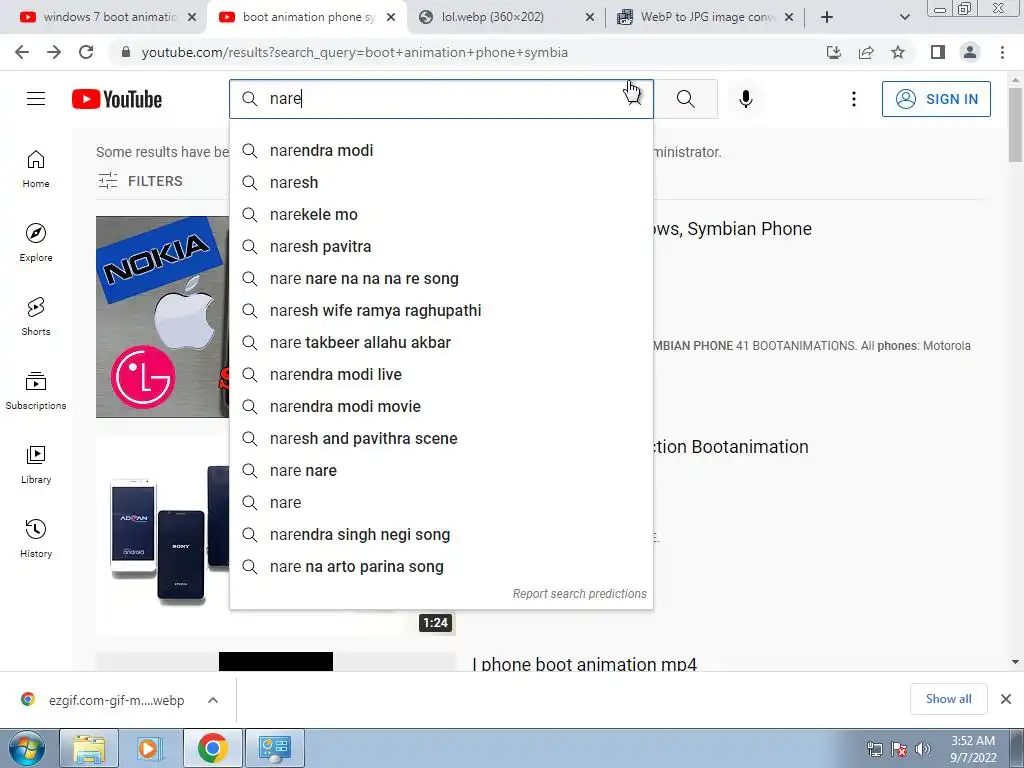Click install/download page icon in address bar
Screen dimensions: 1024x768
834,52
